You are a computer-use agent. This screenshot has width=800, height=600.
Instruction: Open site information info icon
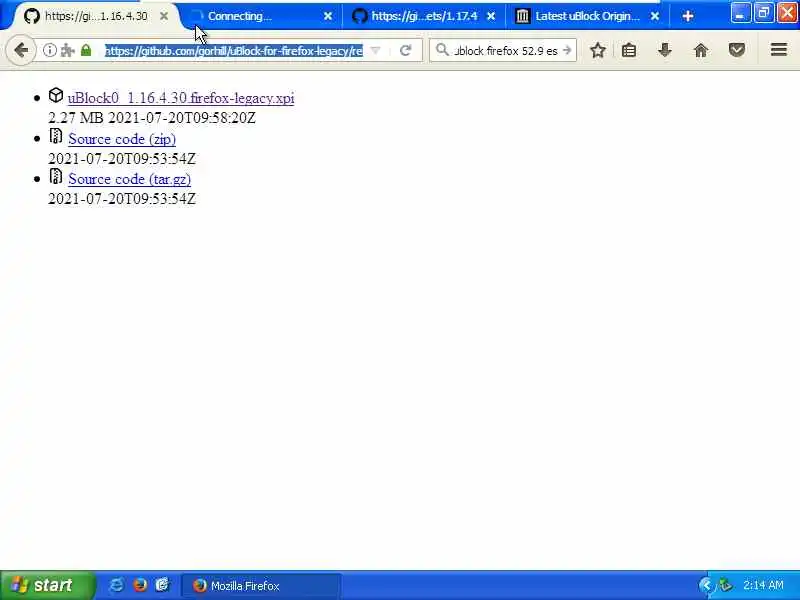click(49, 50)
